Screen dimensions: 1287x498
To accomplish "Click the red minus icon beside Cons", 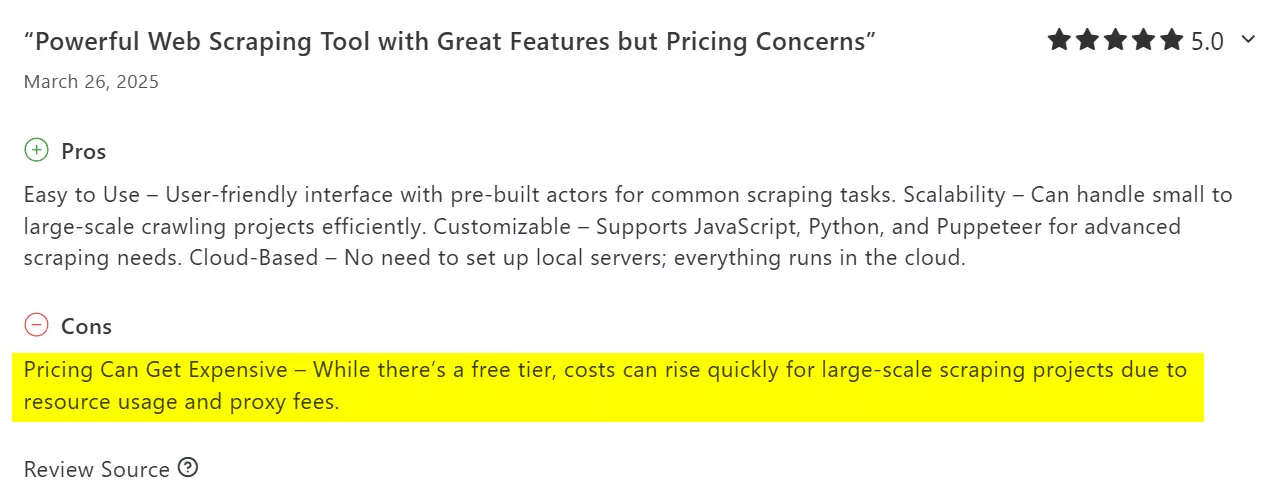I will click(36, 325).
